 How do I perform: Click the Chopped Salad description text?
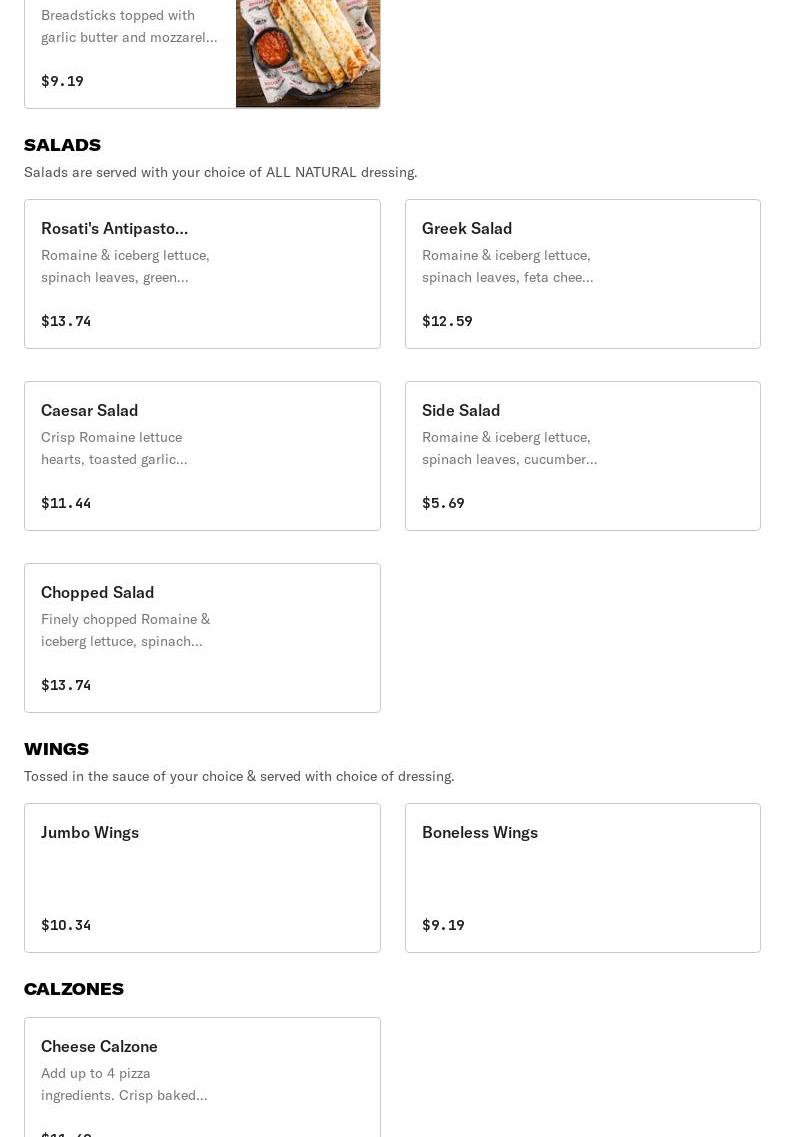tap(125, 630)
